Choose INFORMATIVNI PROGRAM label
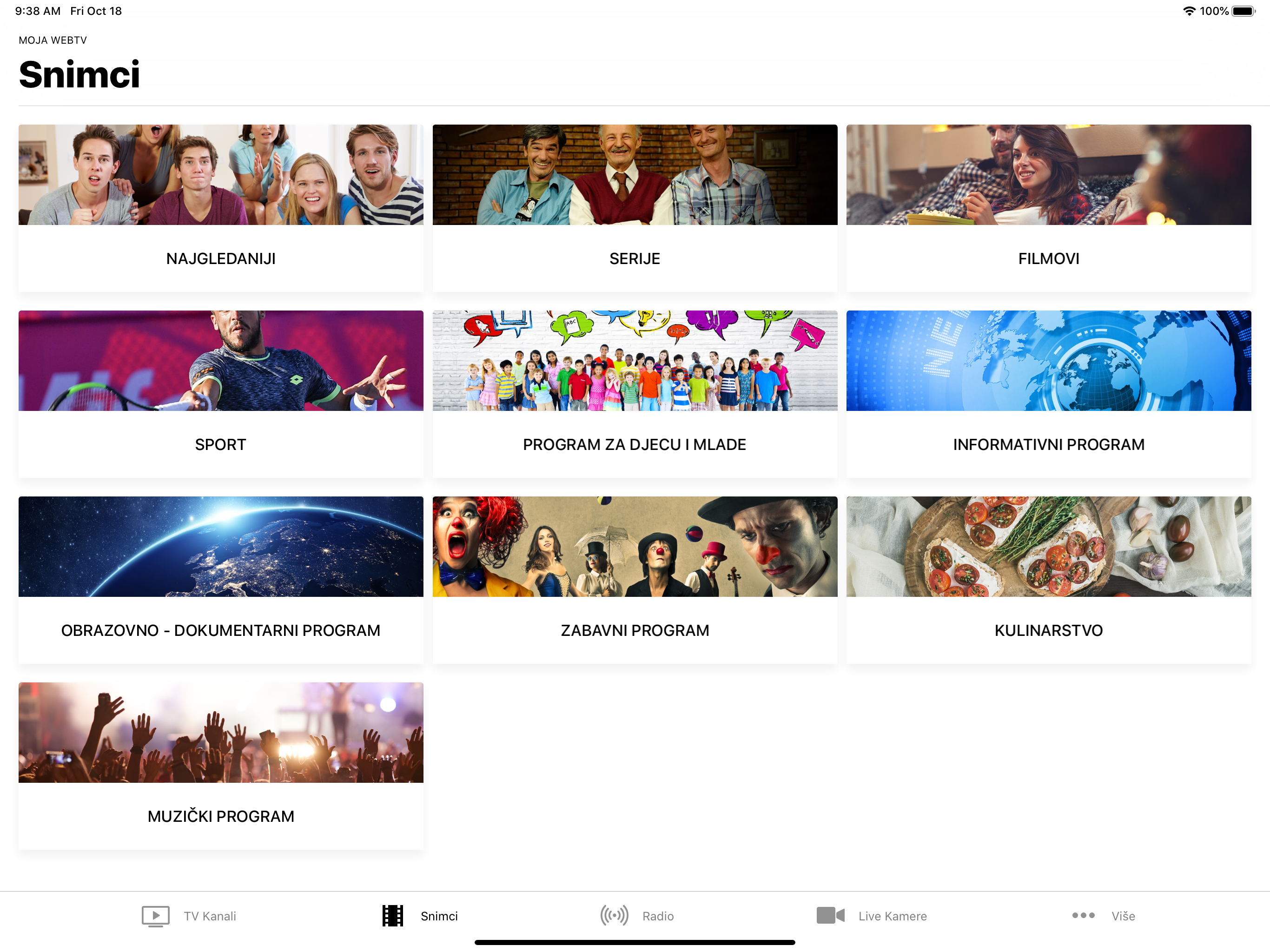Viewport: 1270px width, 952px height. (x=1049, y=445)
